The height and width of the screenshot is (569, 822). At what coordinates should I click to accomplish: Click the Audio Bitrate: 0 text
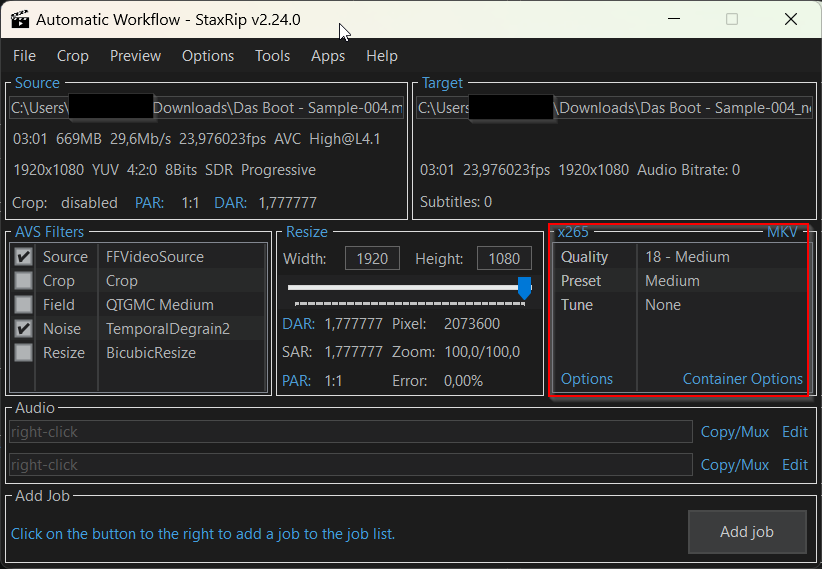(x=688, y=170)
